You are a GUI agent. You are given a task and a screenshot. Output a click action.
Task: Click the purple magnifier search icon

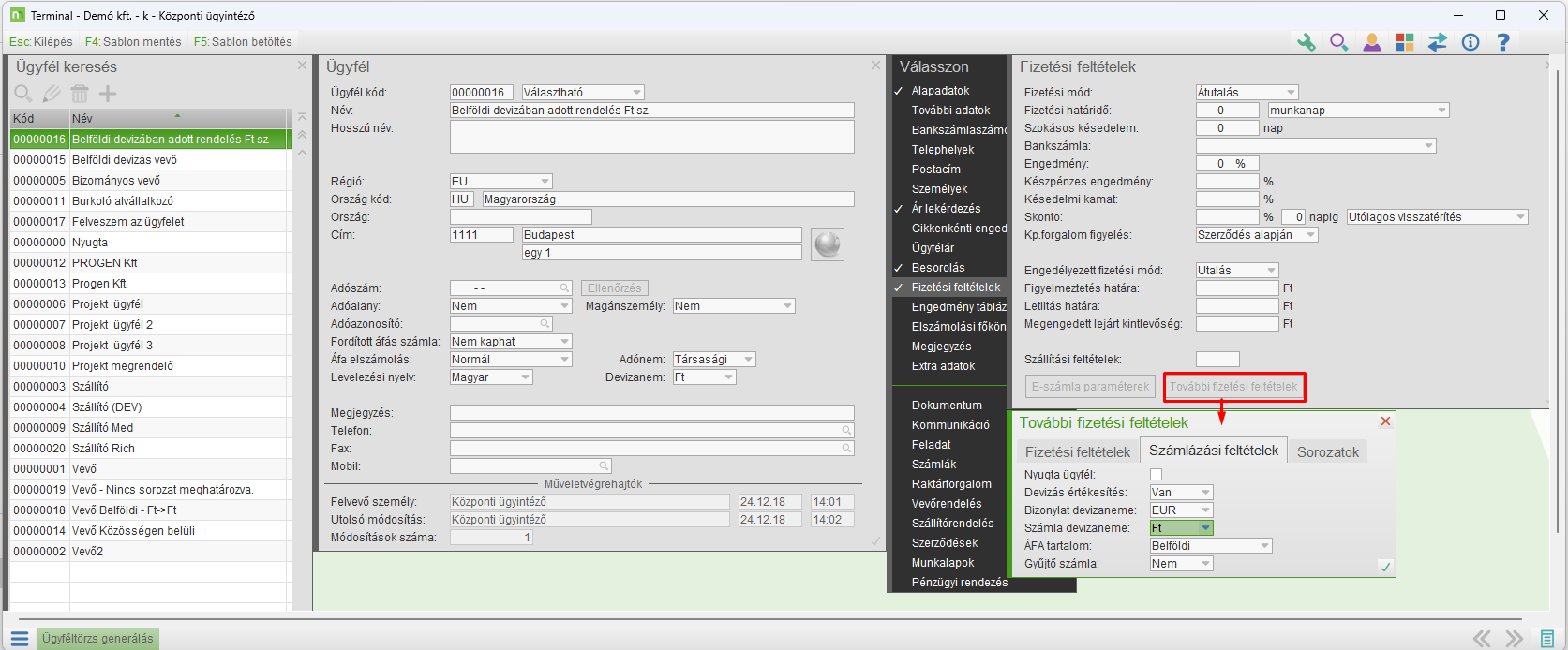[1338, 42]
